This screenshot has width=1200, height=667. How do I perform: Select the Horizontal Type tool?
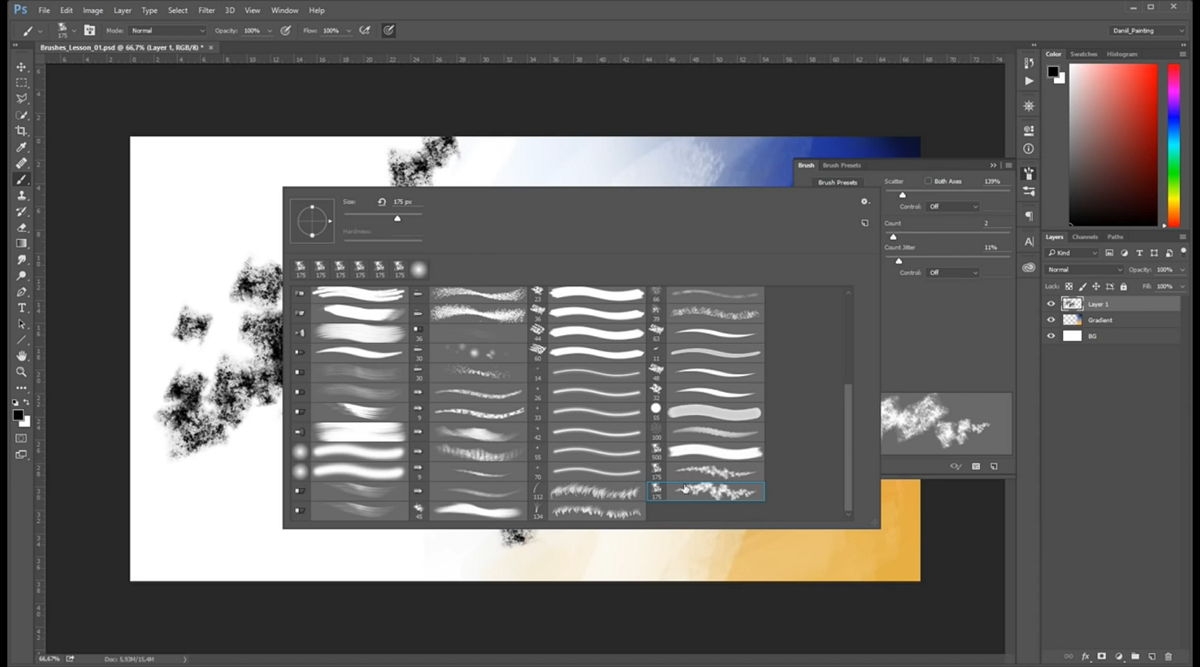click(x=21, y=307)
